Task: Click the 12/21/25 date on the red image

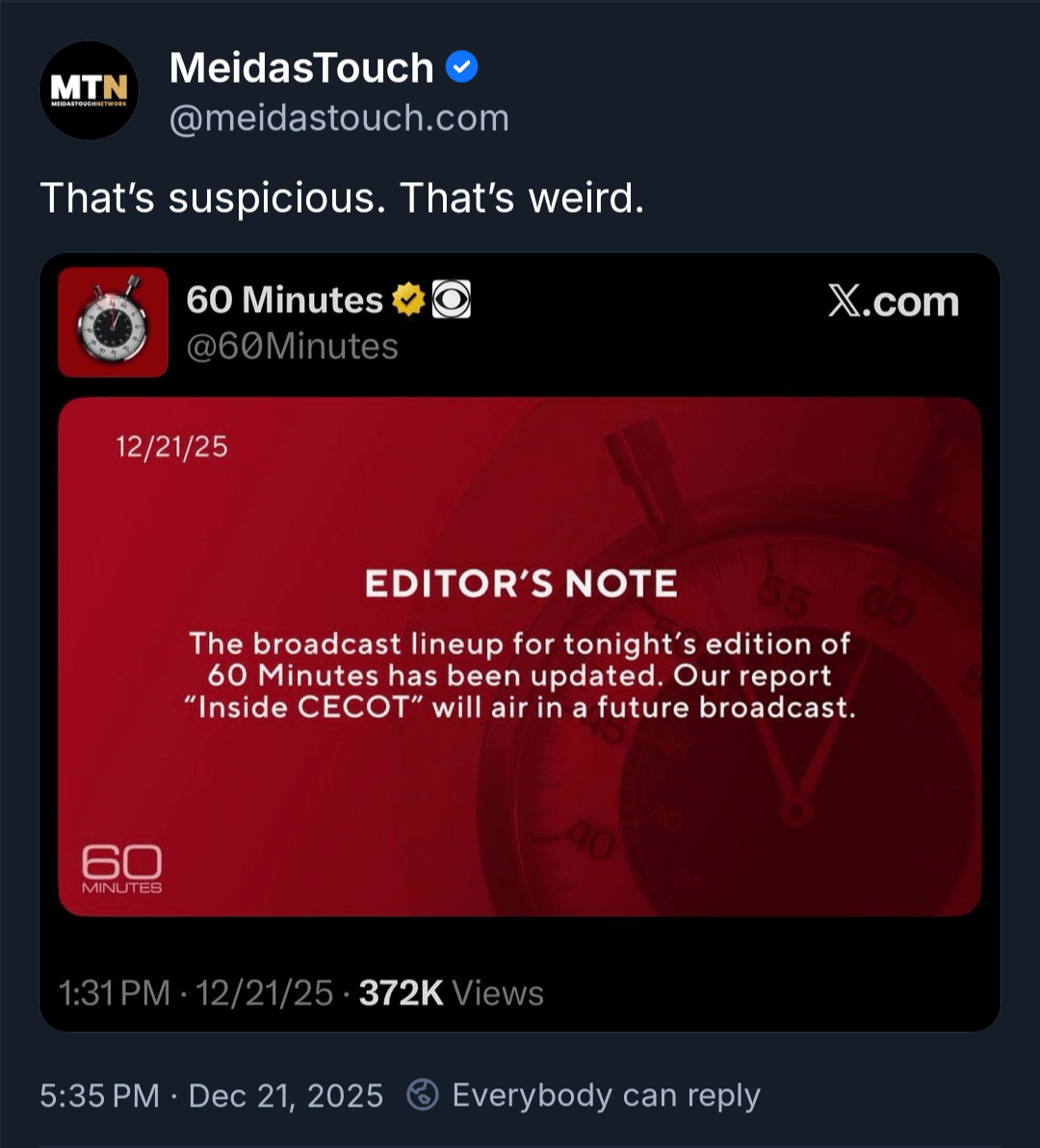Action: point(171,447)
